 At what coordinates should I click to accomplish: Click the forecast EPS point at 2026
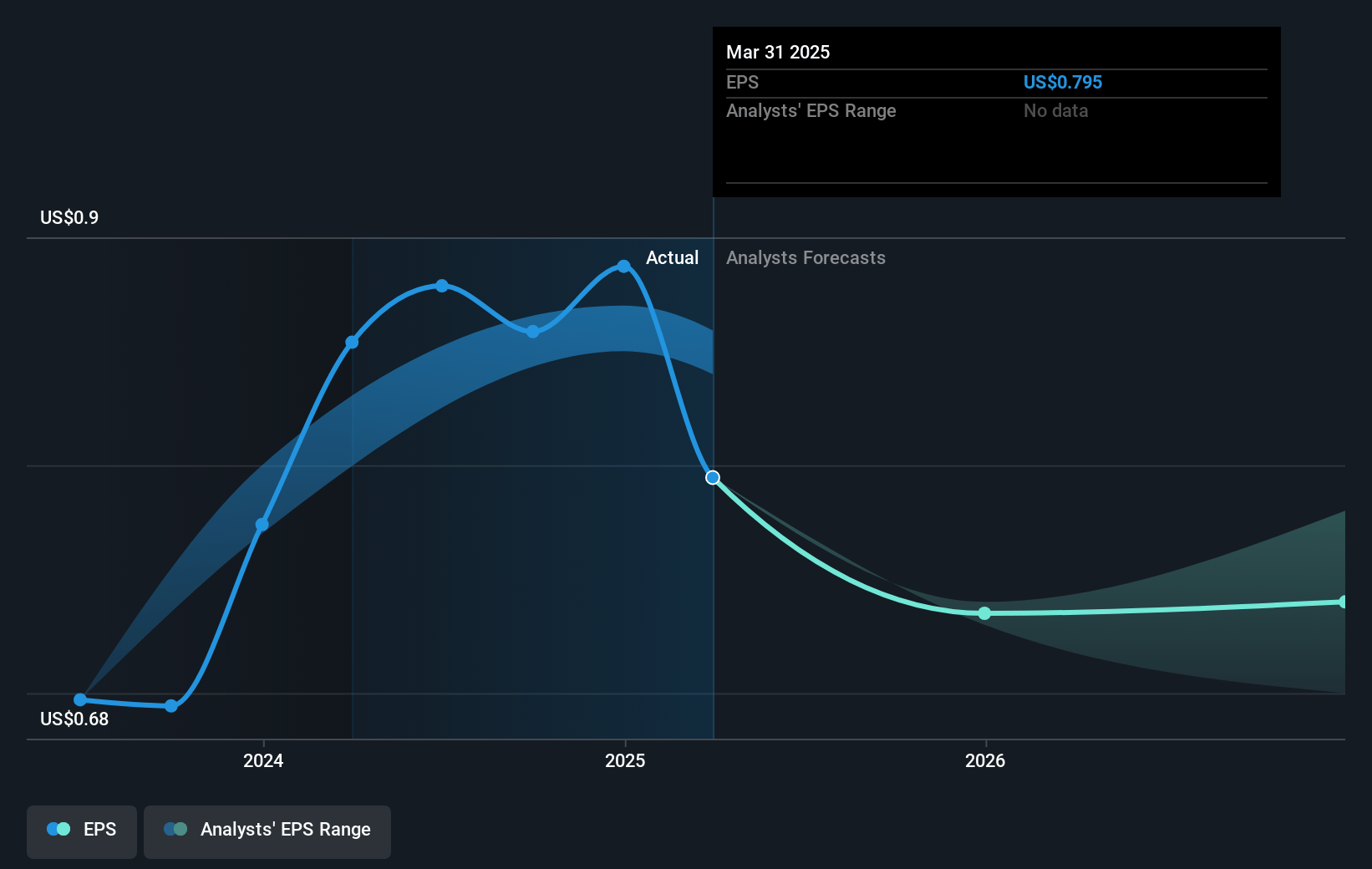point(984,613)
